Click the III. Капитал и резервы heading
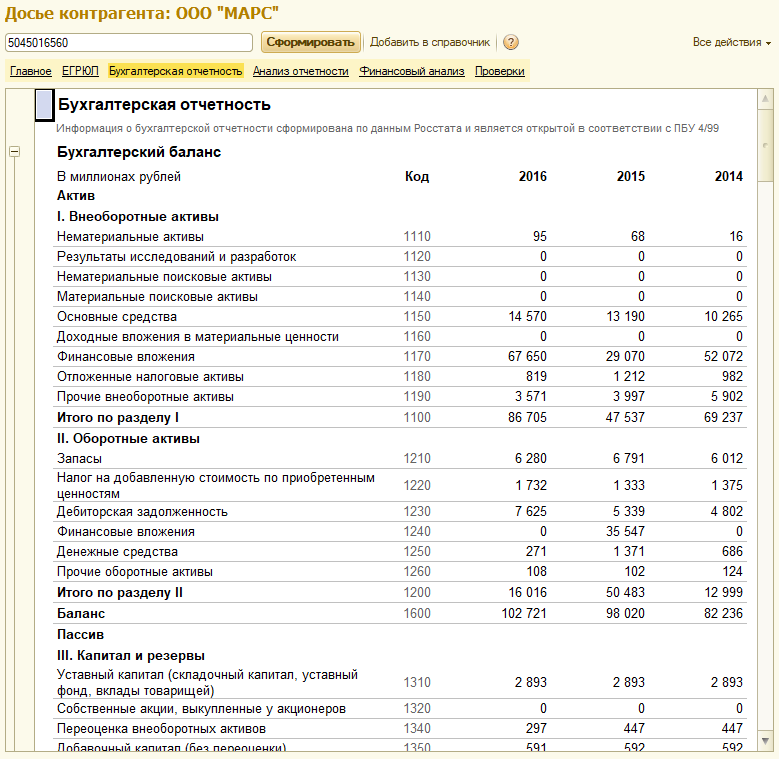779x759 pixels. pyautogui.click(x=131, y=656)
